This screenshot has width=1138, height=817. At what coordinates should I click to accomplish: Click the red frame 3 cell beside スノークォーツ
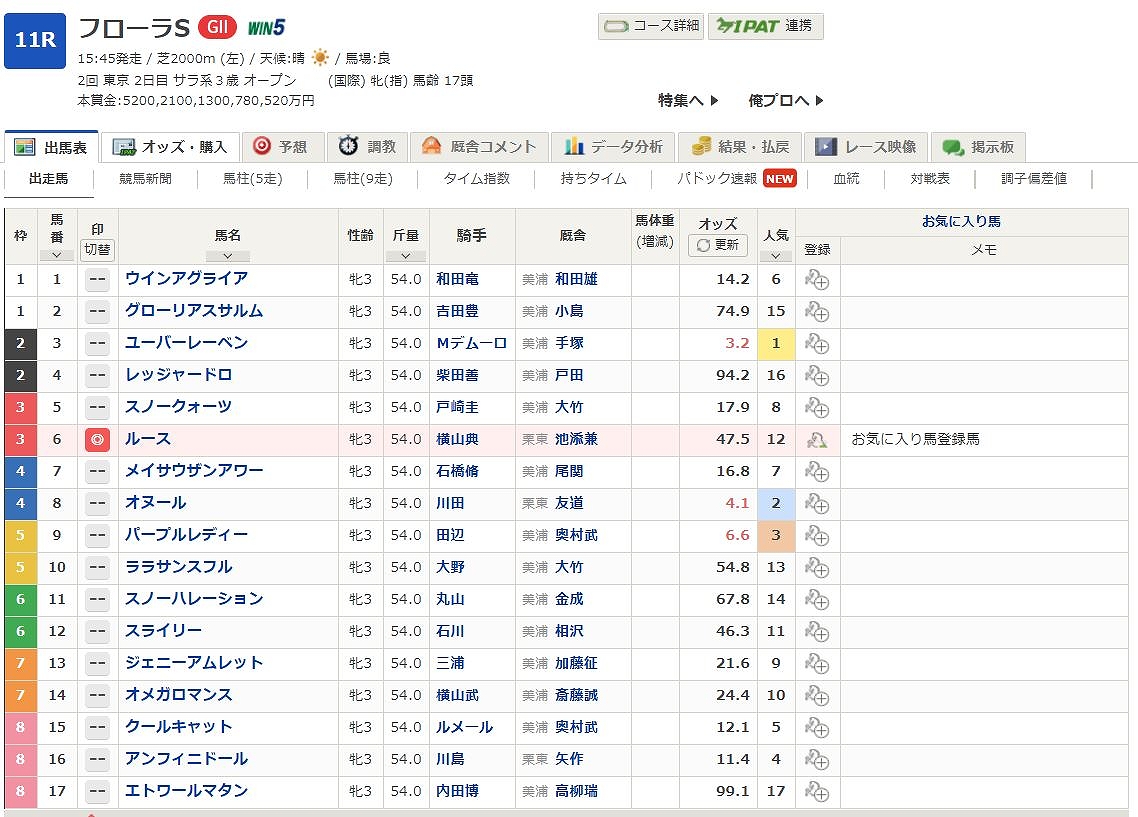[x=21, y=407]
